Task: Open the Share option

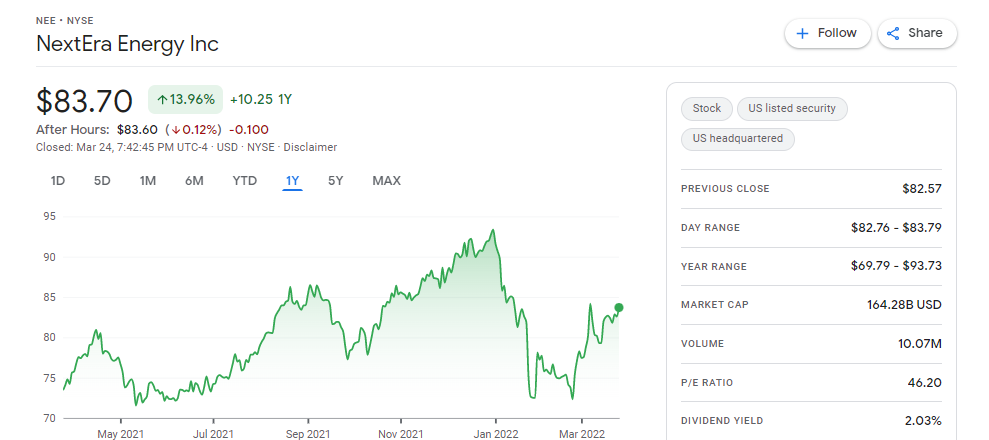Action: (917, 33)
